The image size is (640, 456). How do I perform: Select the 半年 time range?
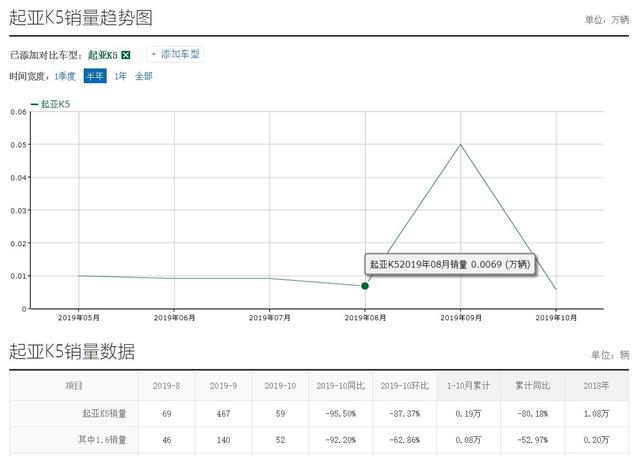point(95,76)
